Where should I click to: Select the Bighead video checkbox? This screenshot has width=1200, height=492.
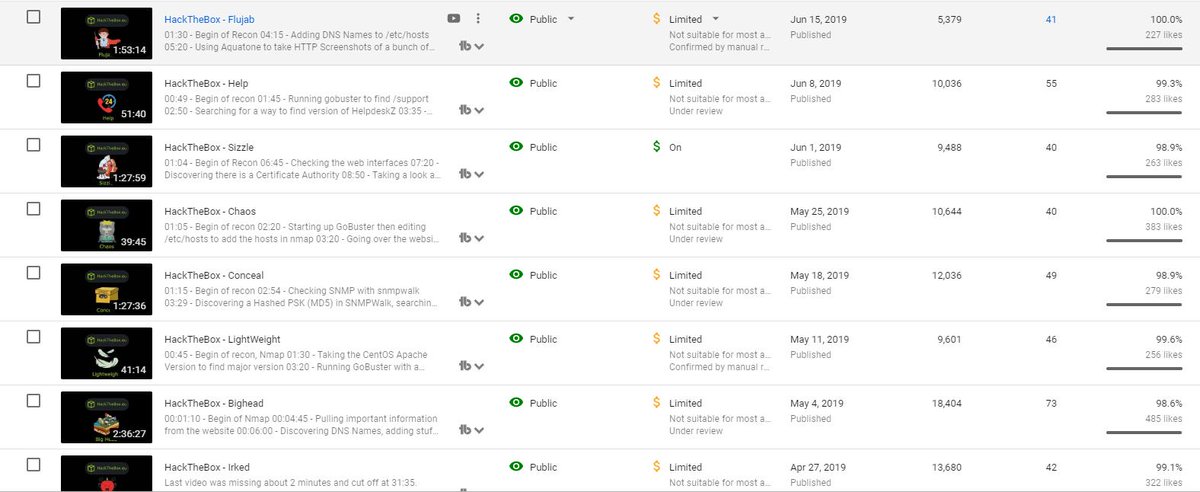(33, 402)
